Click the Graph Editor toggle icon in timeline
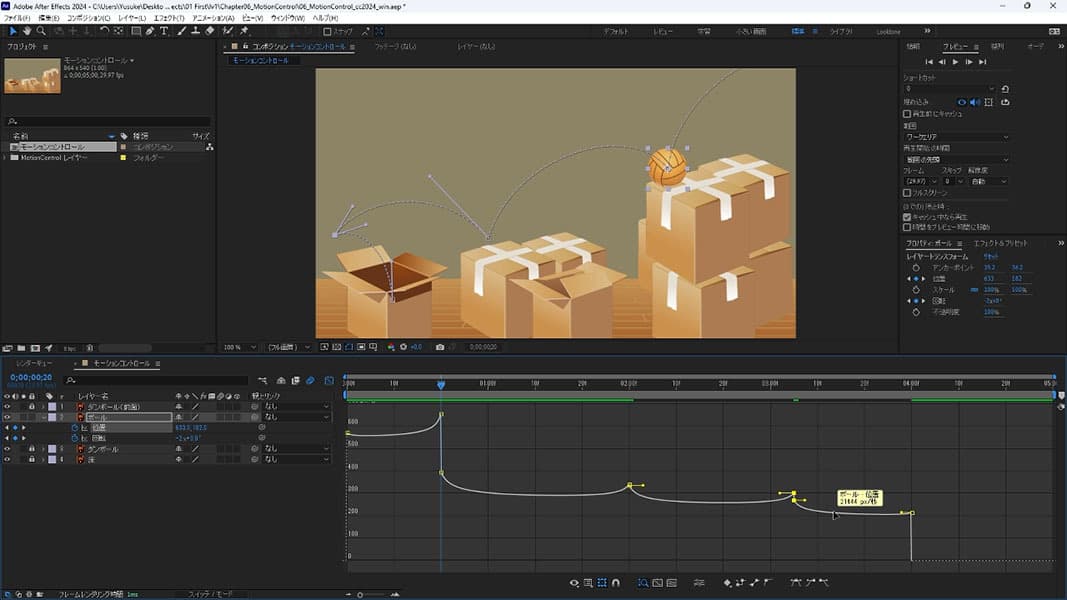Screen dimensions: 1067x600 coord(329,380)
